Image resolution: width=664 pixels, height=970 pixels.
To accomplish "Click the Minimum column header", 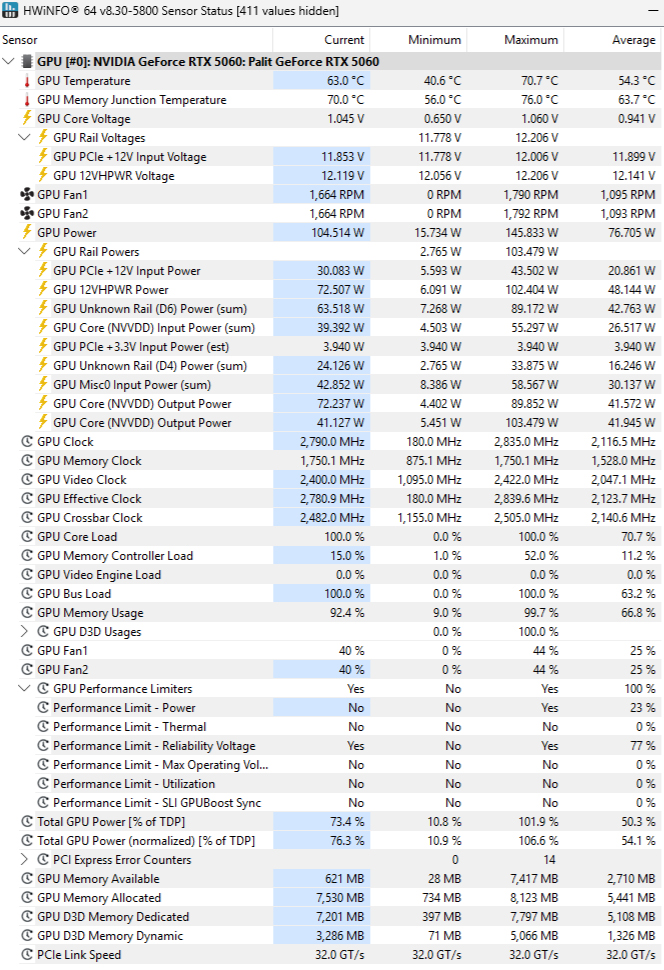I will [x=418, y=40].
